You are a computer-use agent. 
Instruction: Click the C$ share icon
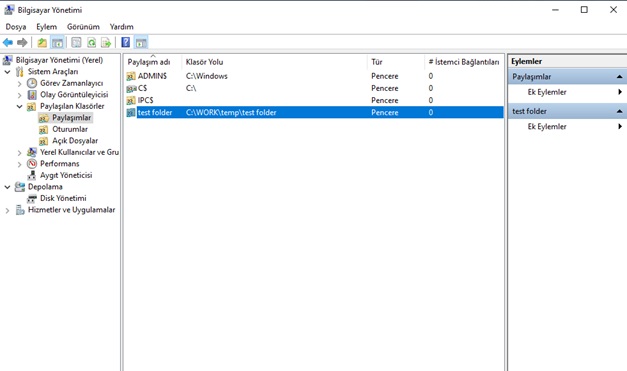coord(131,88)
